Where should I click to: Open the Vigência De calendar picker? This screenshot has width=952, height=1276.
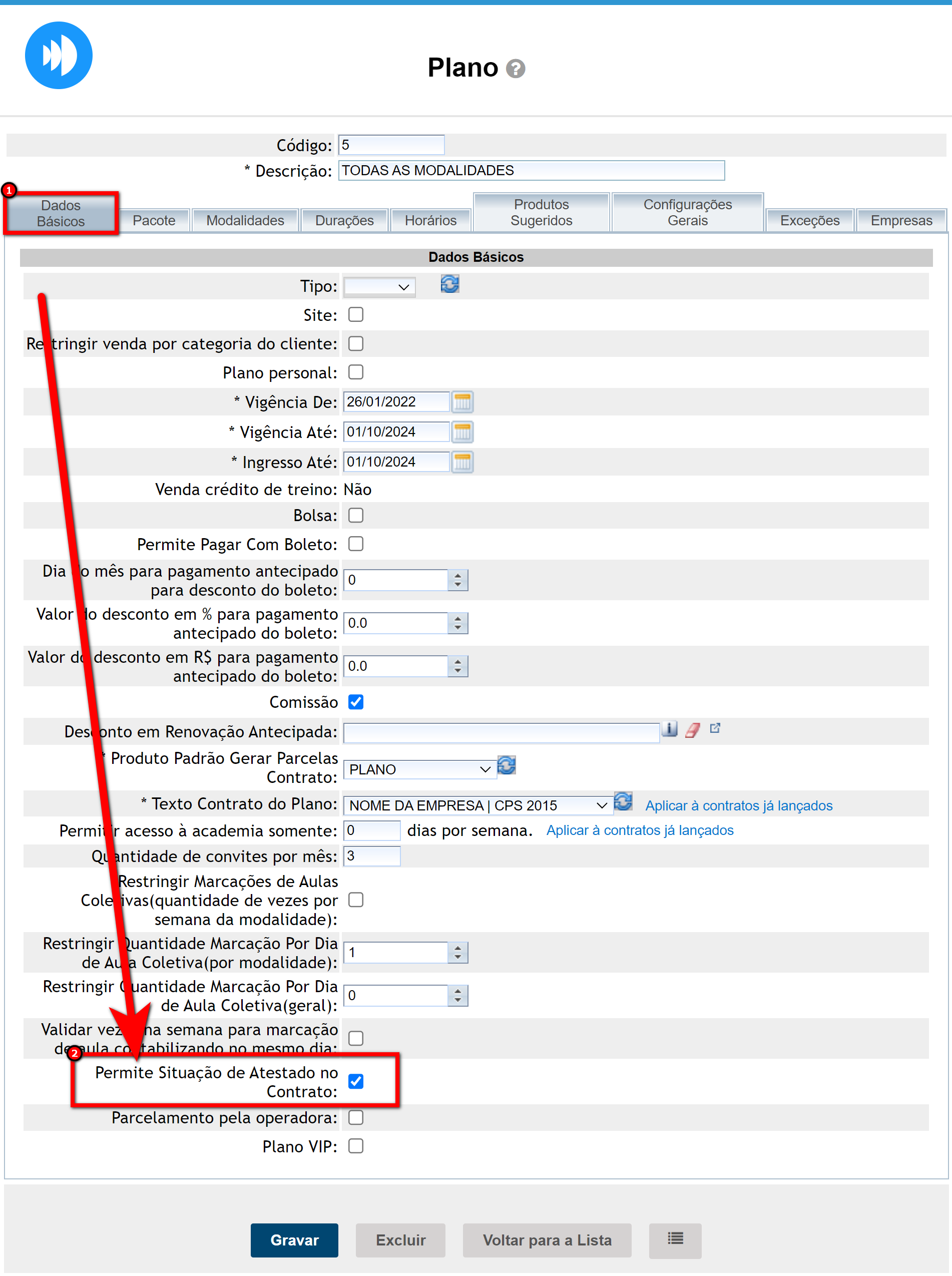coord(462,401)
